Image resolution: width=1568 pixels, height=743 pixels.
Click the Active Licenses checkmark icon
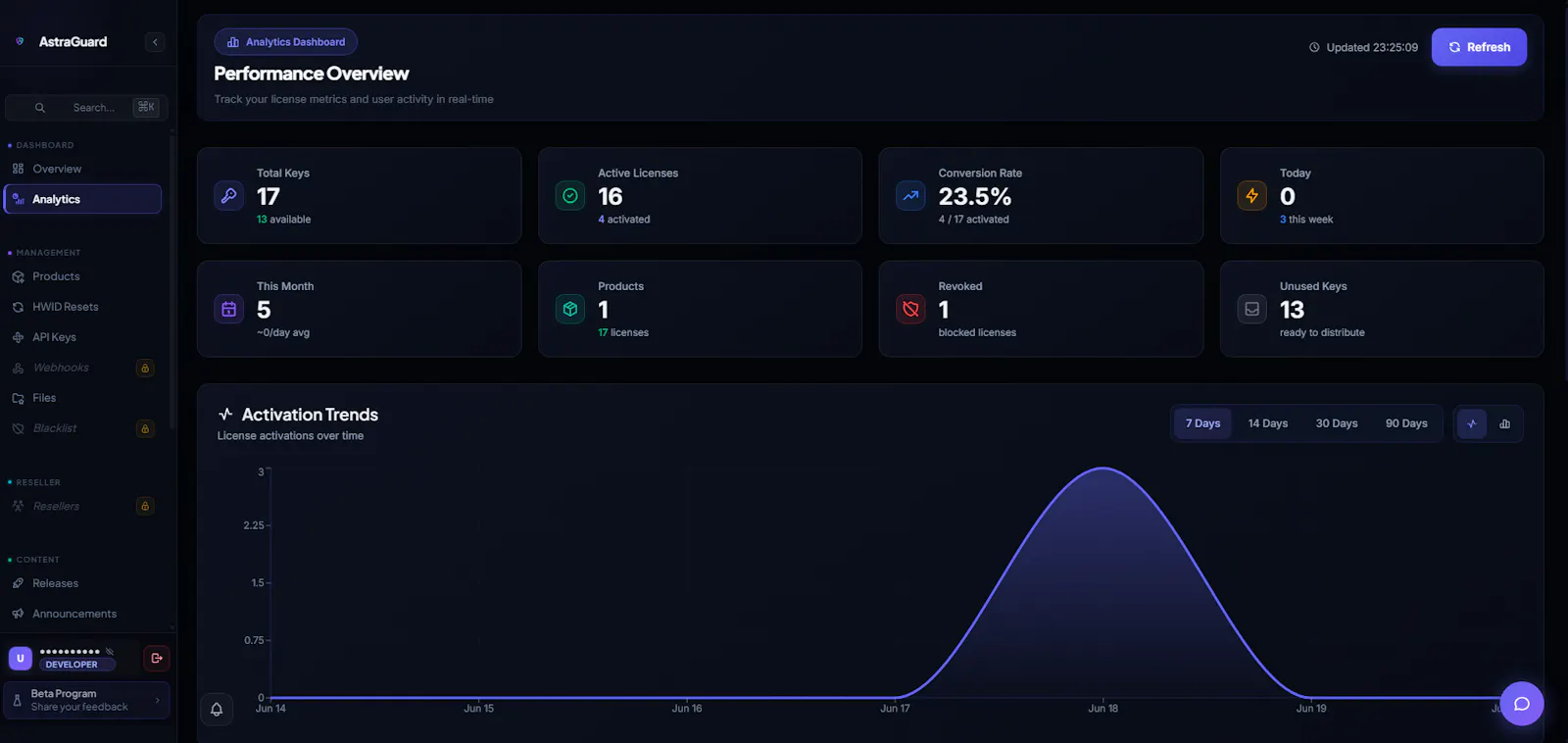pyautogui.click(x=570, y=196)
